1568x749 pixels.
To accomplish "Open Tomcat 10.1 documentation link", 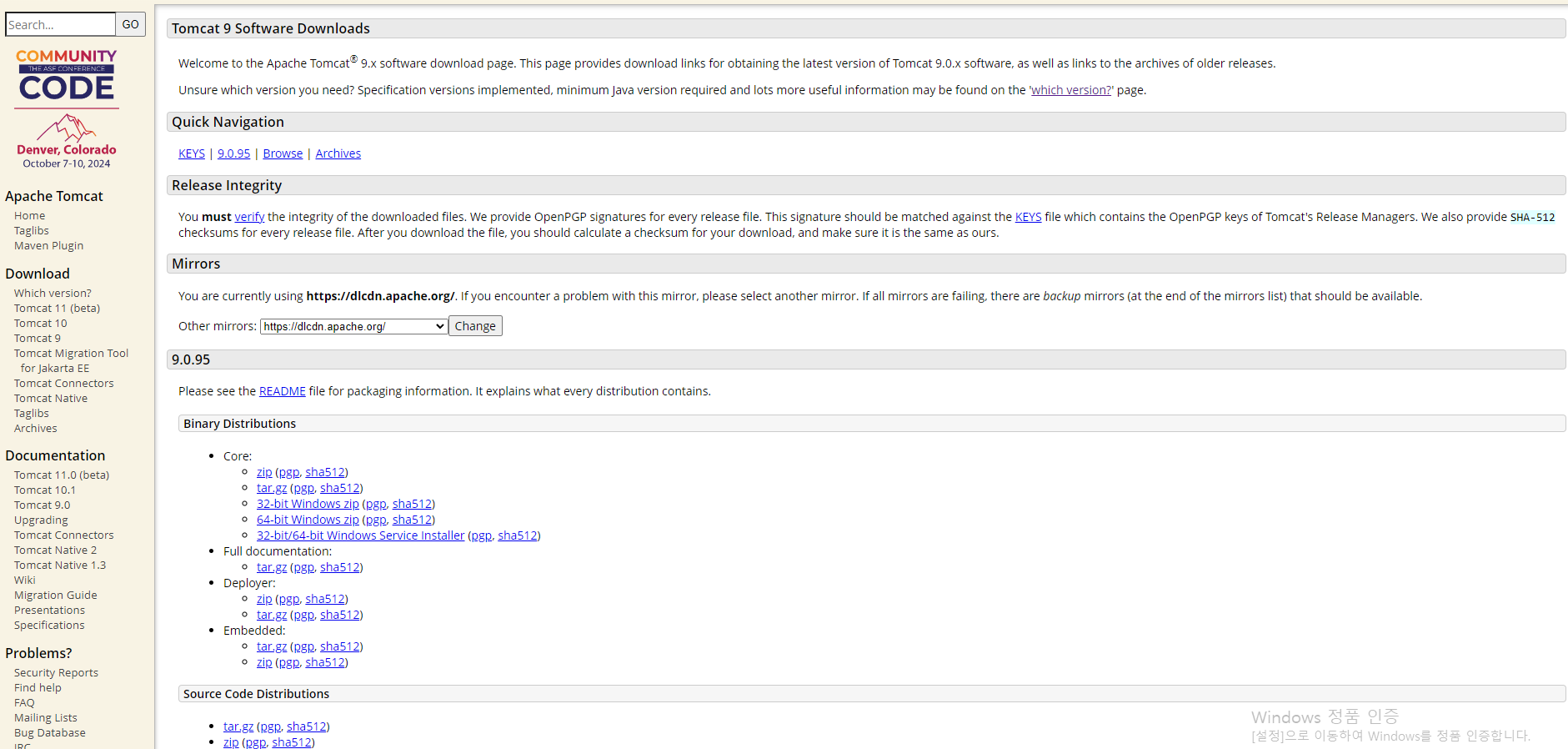I will pyautogui.click(x=45, y=490).
